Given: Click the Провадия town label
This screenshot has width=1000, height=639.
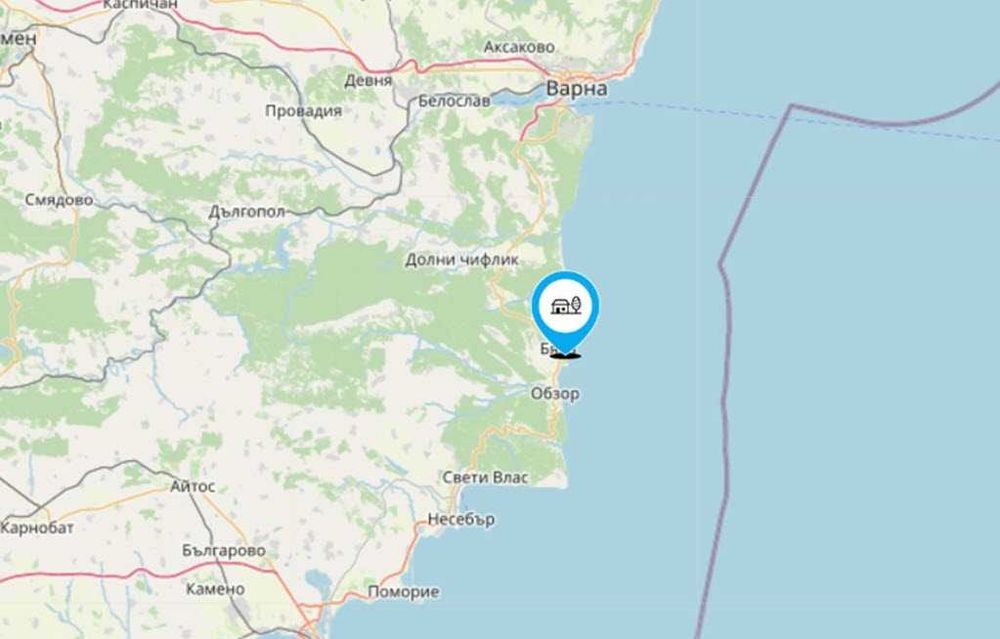Looking at the screenshot, I should point(304,111).
